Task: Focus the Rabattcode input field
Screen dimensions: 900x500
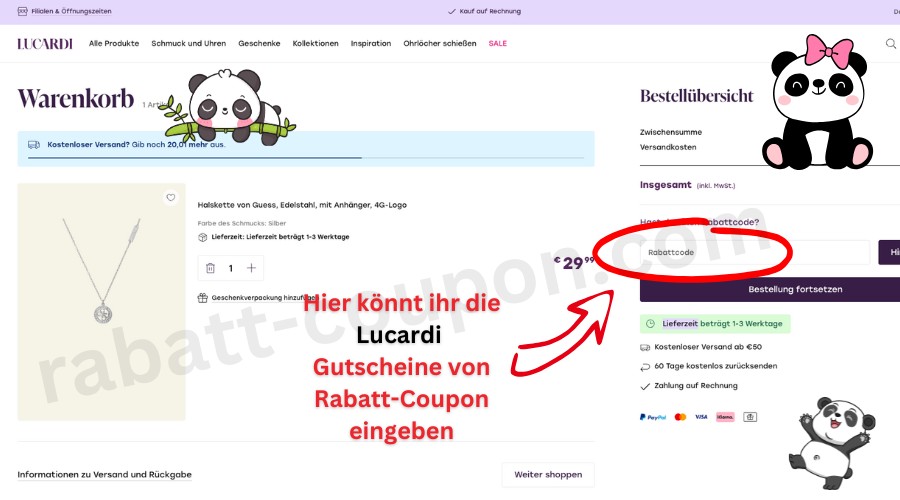Action: pos(754,253)
